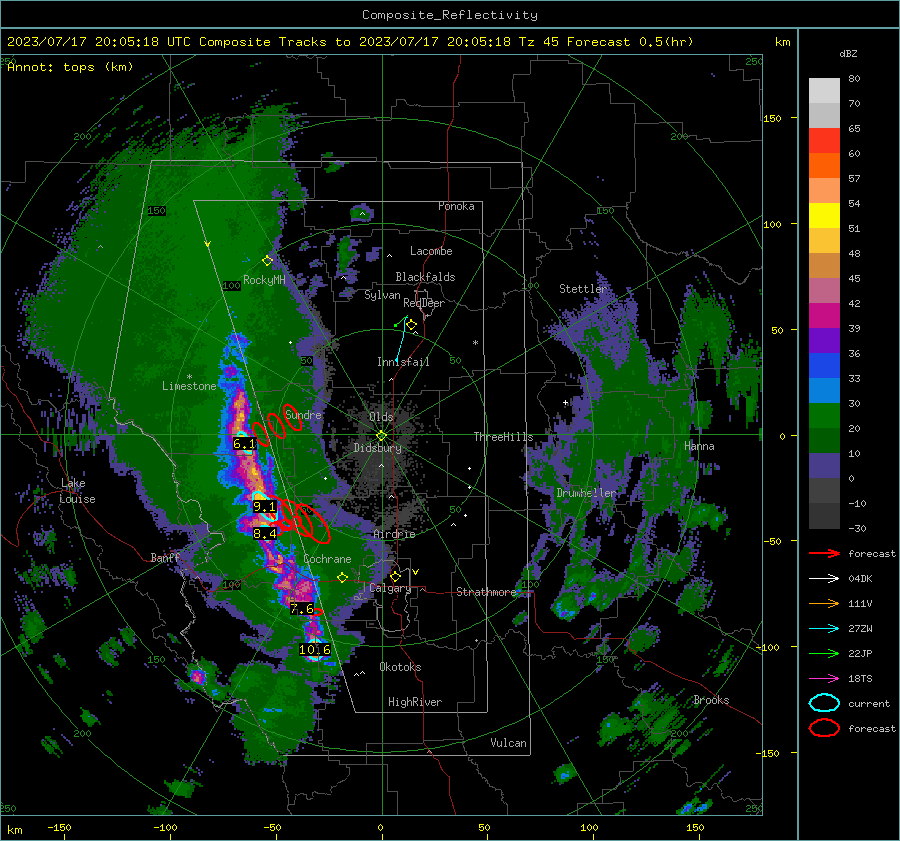Select the white 04DK arrow legend entry
This screenshot has width=900, height=841.
[824, 579]
